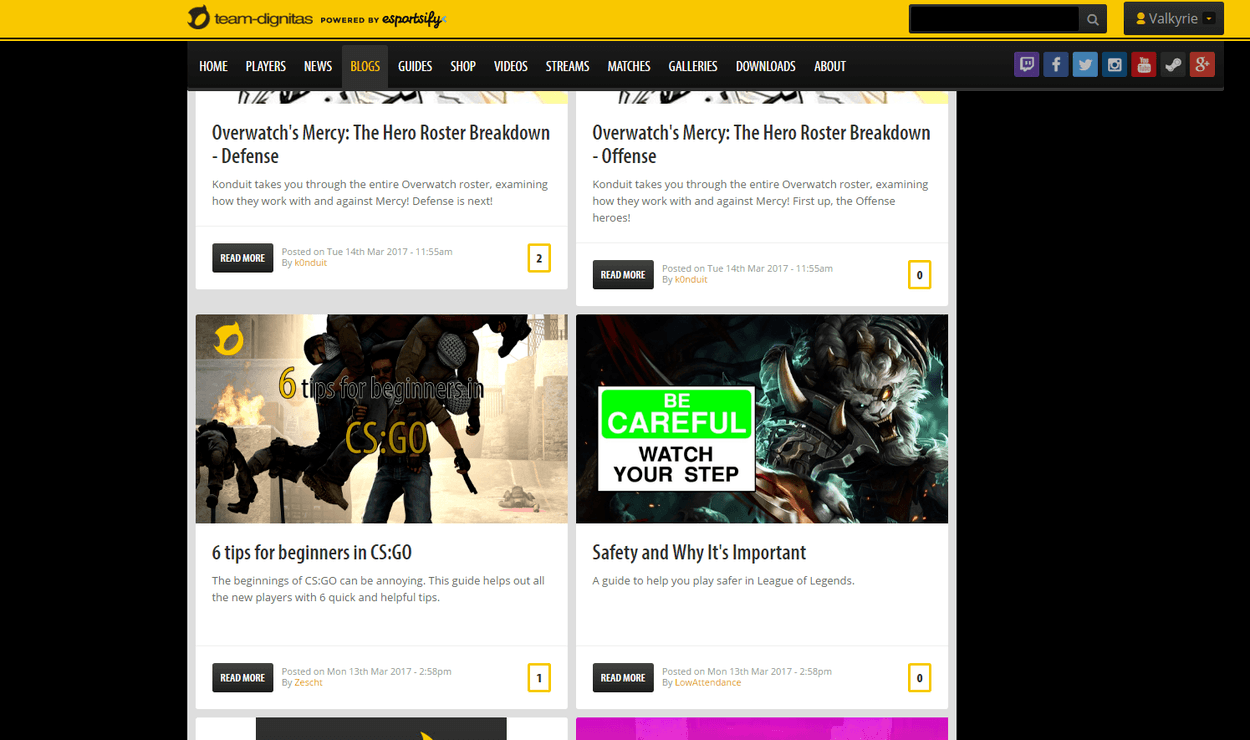The image size is (1250, 740).
Task: Open the YouTube social icon
Action: point(1144,65)
